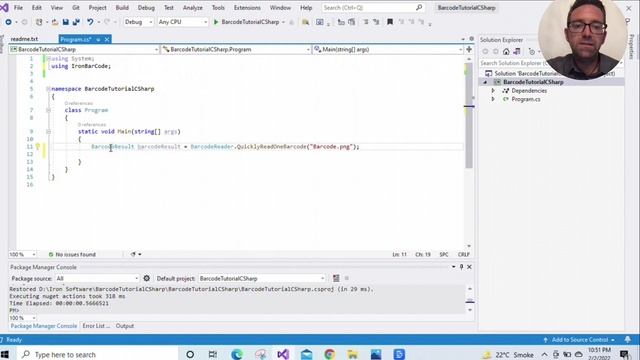Click the Save icon in the toolbar
The height and width of the screenshot is (360, 640).
65,22
